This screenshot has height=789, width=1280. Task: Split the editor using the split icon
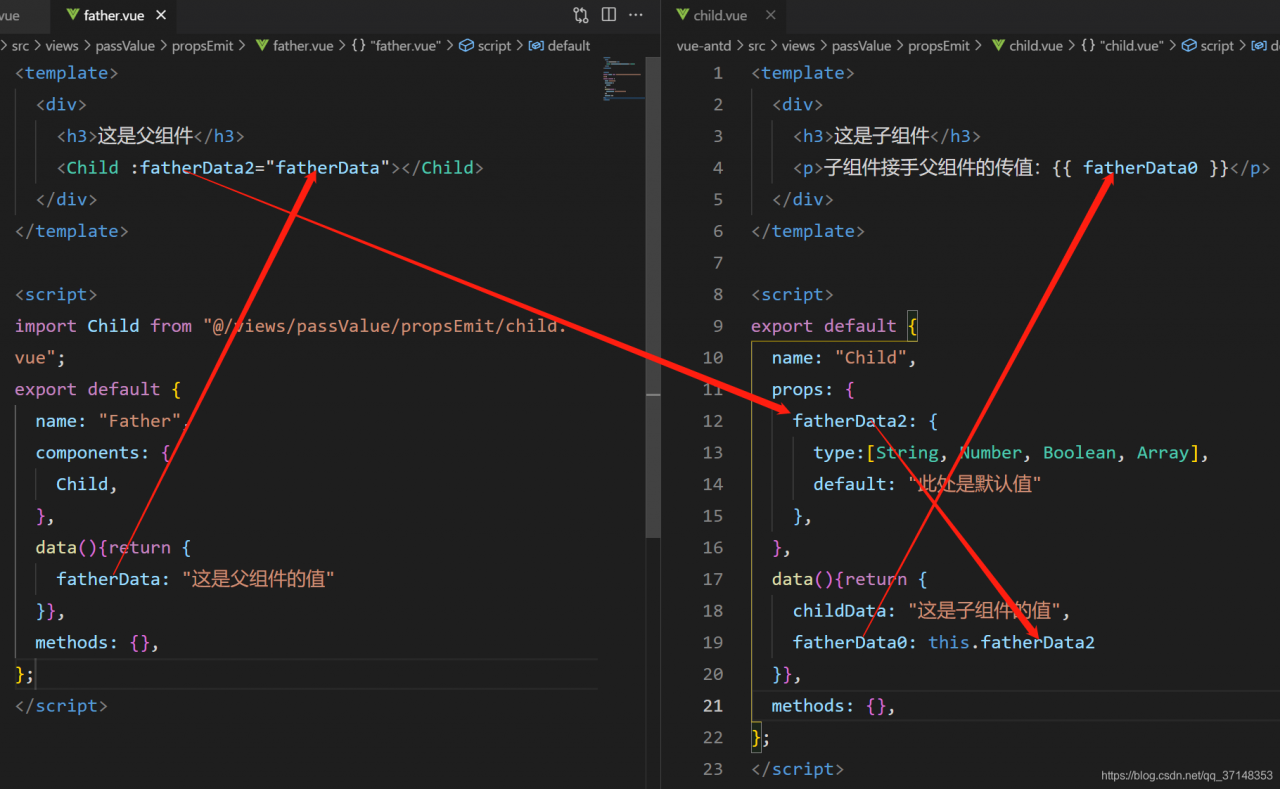pos(609,15)
